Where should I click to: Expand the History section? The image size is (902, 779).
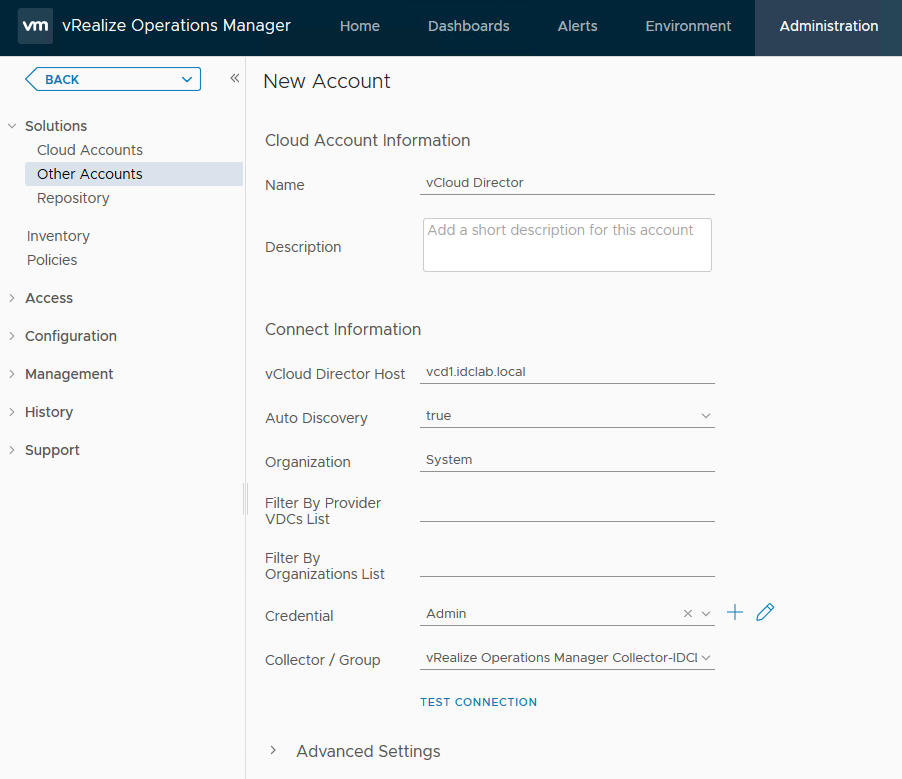(12, 412)
